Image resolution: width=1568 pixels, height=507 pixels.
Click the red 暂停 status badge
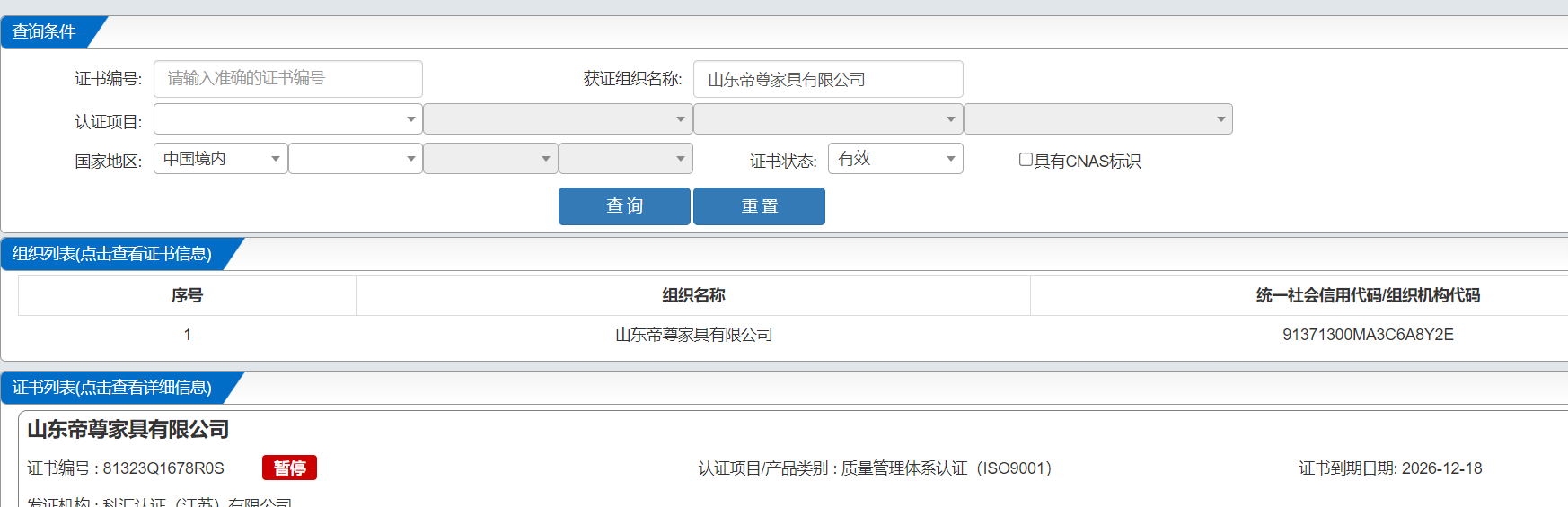click(x=289, y=468)
